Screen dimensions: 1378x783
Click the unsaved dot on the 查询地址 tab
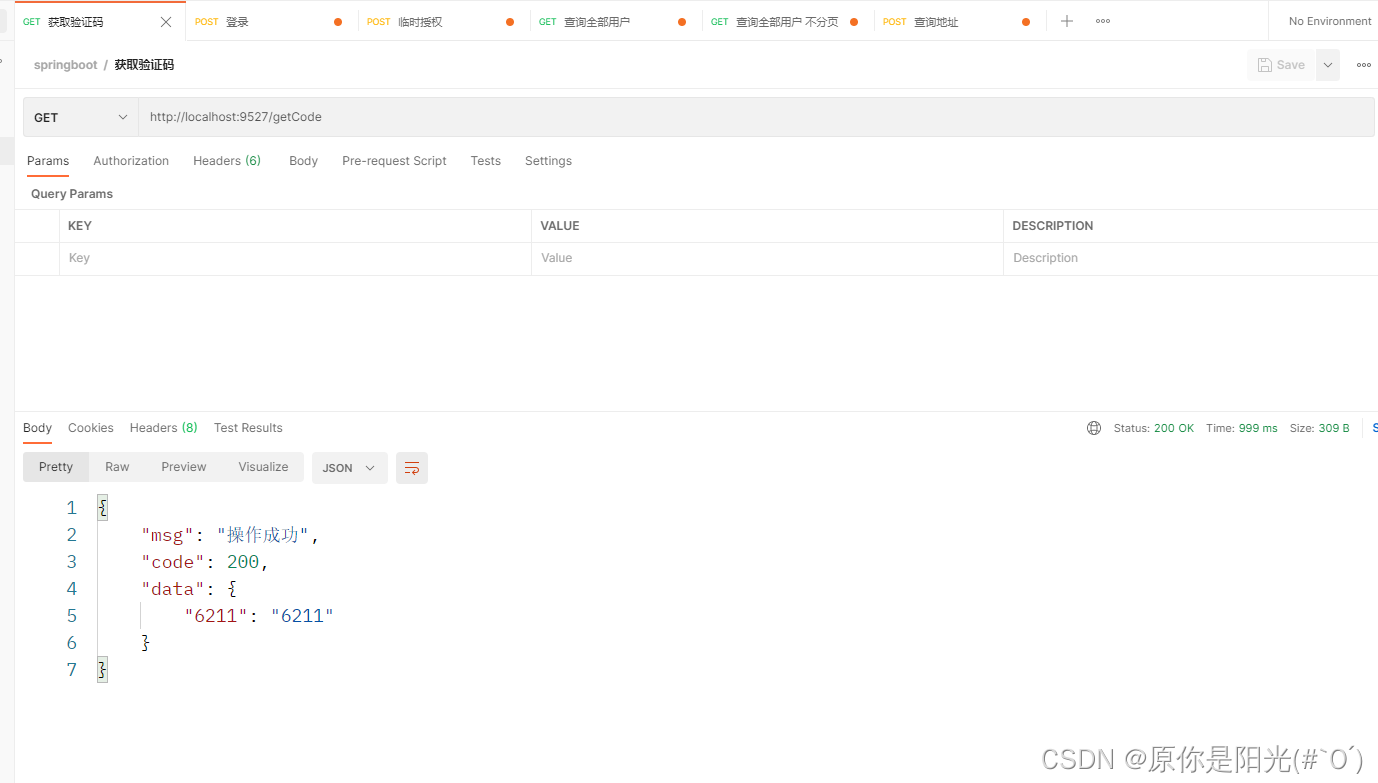(1026, 22)
